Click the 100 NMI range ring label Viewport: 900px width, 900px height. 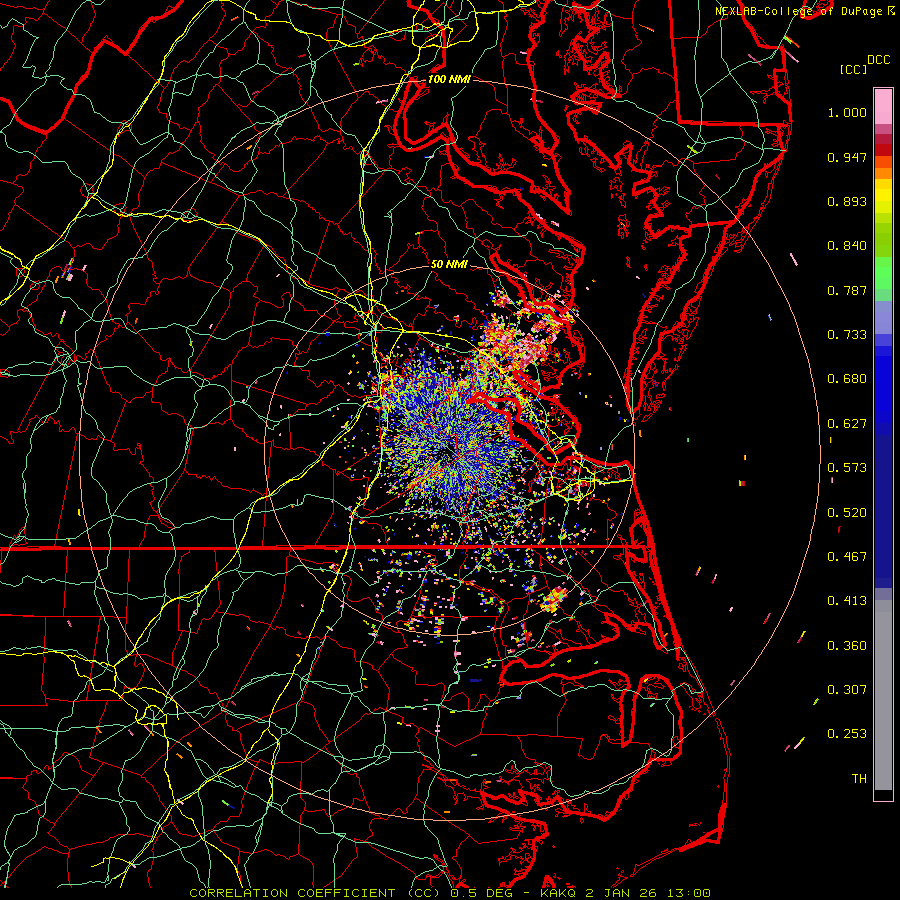pos(449,79)
